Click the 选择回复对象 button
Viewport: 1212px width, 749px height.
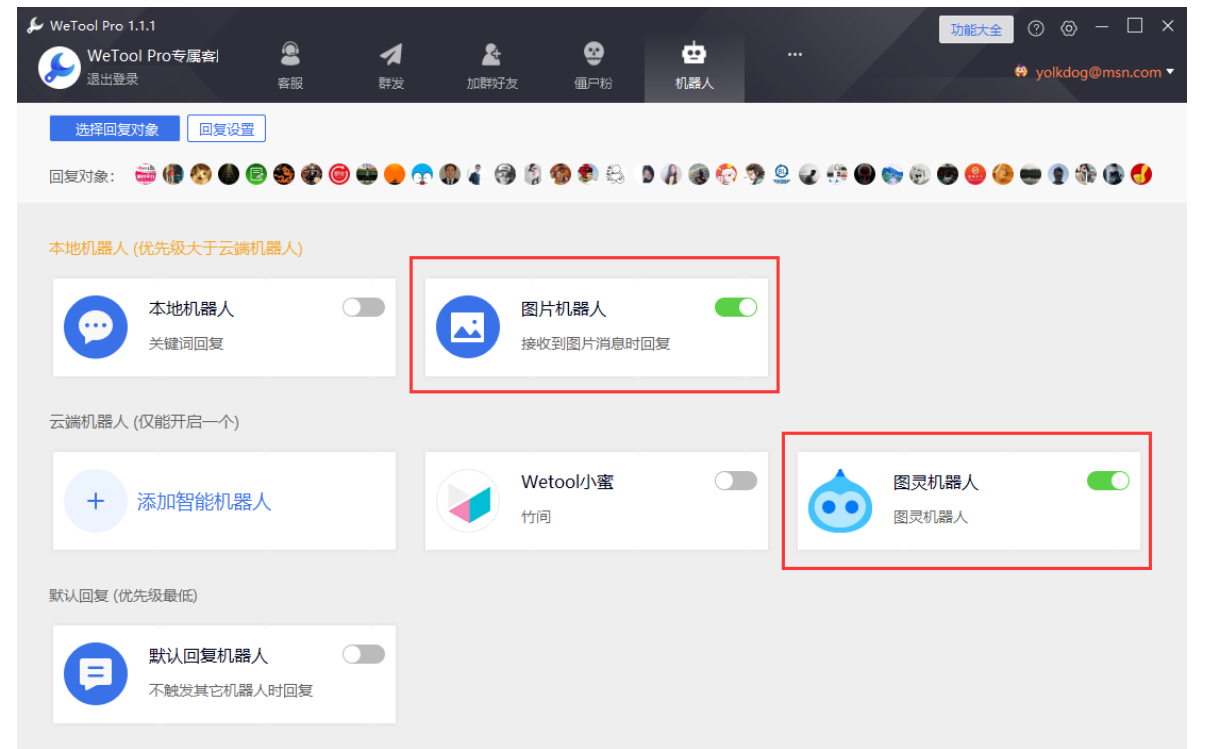pos(115,129)
